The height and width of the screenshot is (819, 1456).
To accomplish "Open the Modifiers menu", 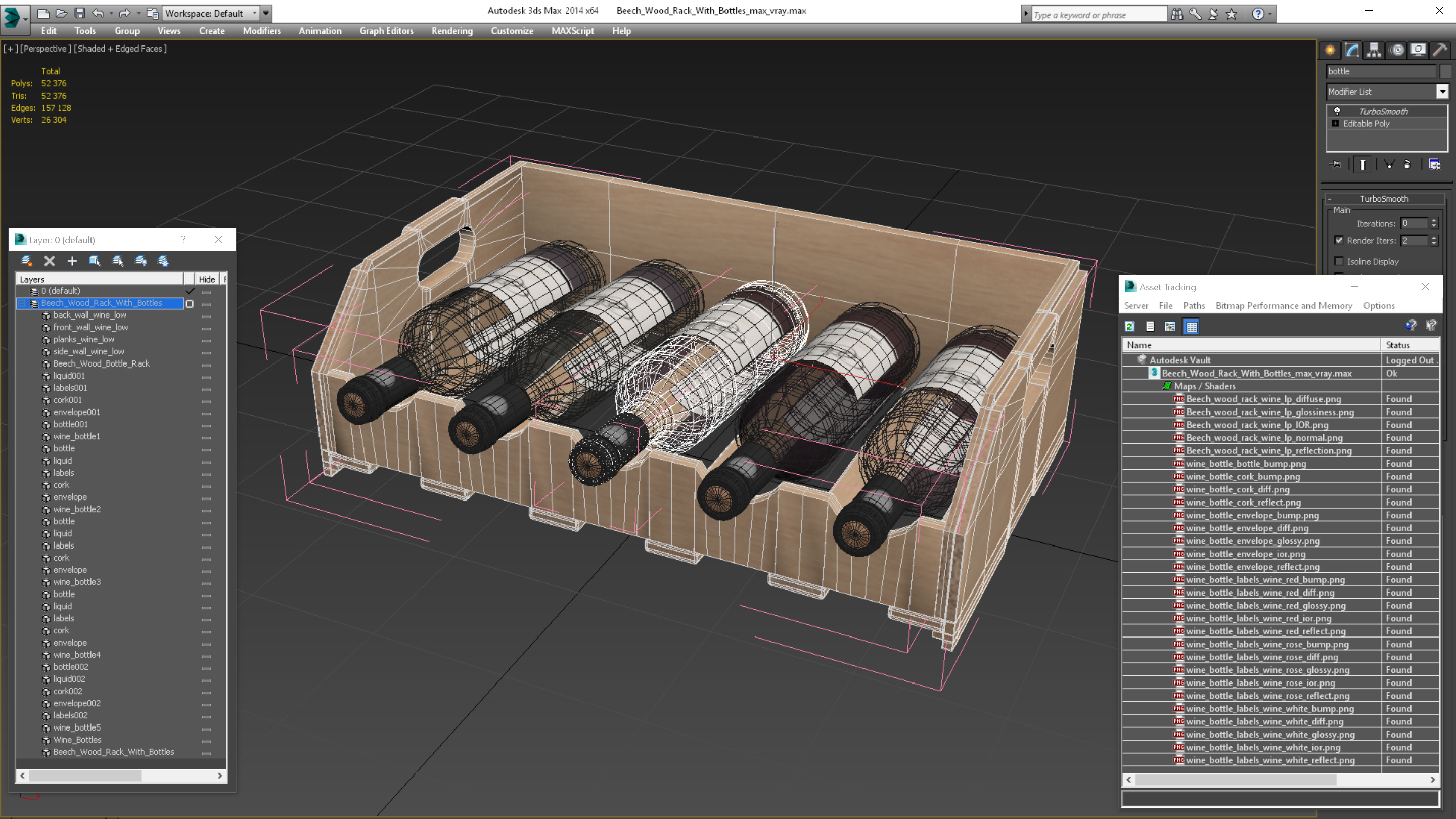I will 262,31.
